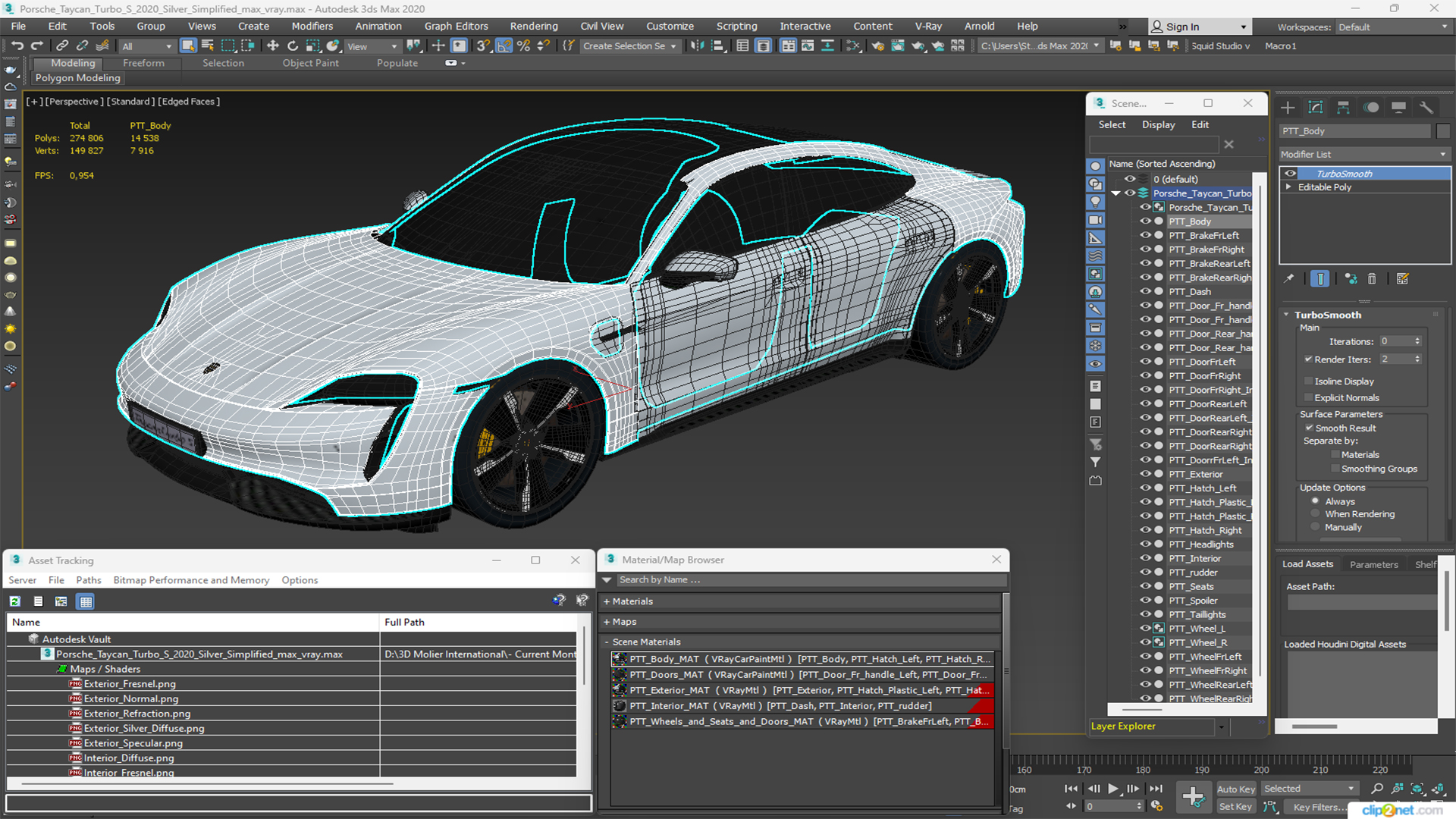Enable the Isoline Display checkbox
Image resolution: width=1456 pixels, height=819 pixels.
coord(1308,381)
